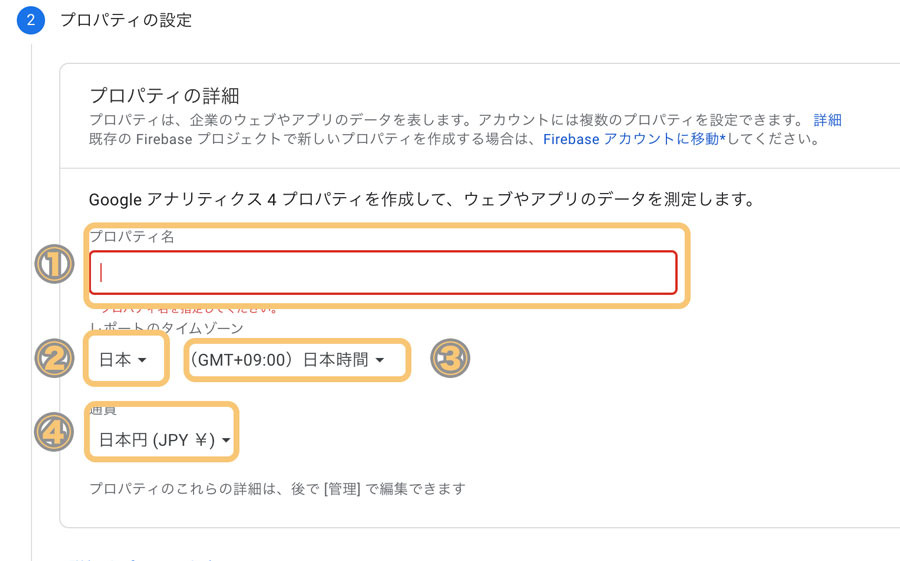Click the blue step 2 circle icon
900x561 pixels.
coord(30,20)
